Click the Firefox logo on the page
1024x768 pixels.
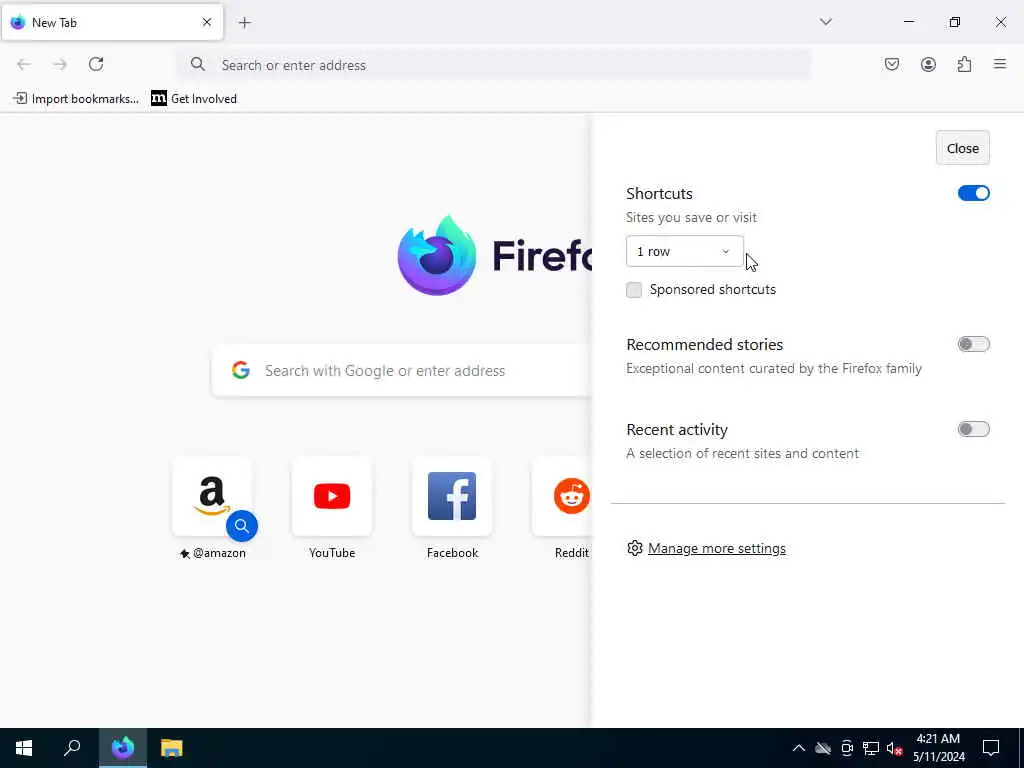coord(437,255)
